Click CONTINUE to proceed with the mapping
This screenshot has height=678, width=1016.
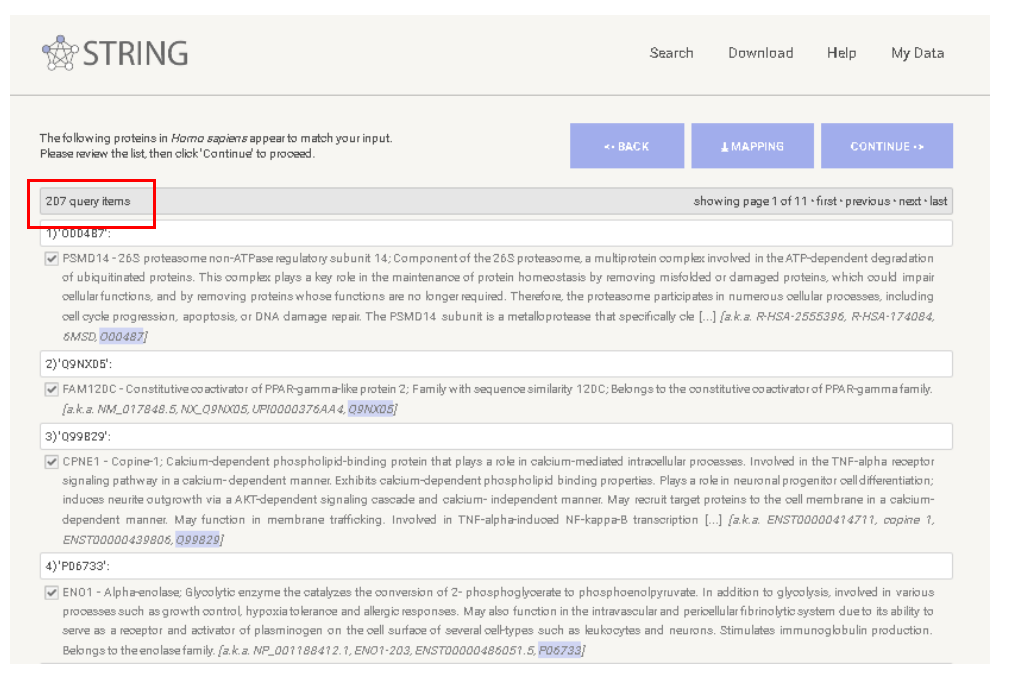(x=887, y=145)
